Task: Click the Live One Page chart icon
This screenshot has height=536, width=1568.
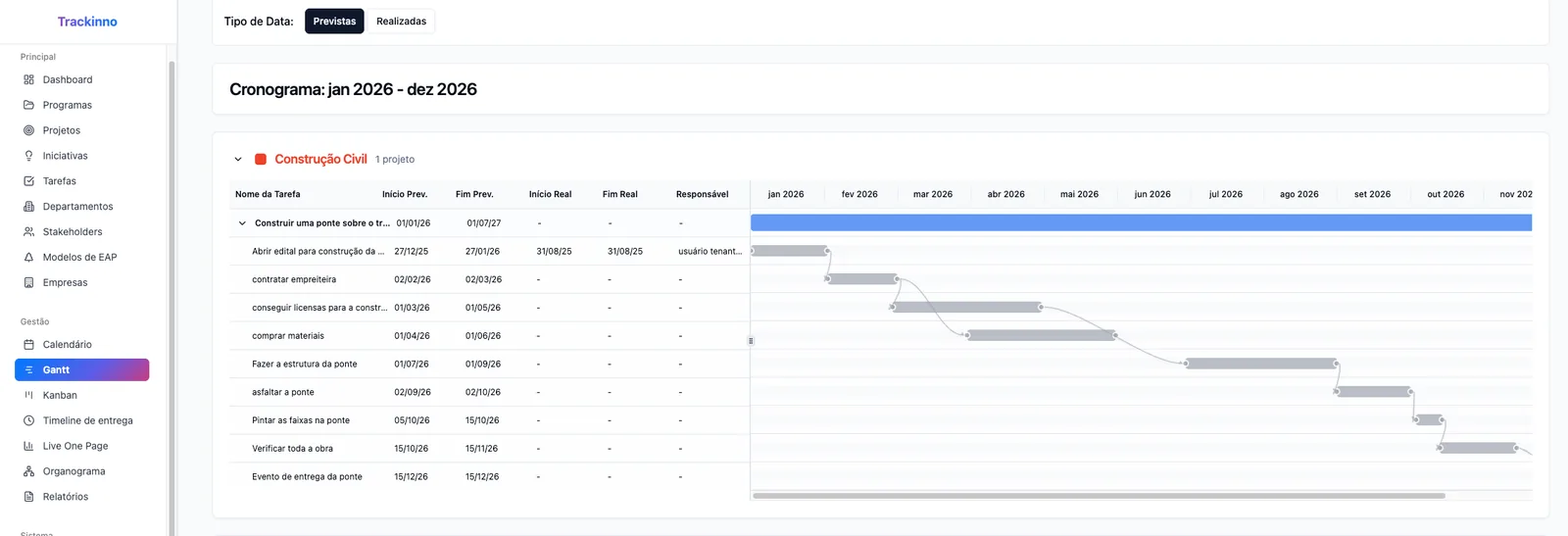Action: coord(28,447)
